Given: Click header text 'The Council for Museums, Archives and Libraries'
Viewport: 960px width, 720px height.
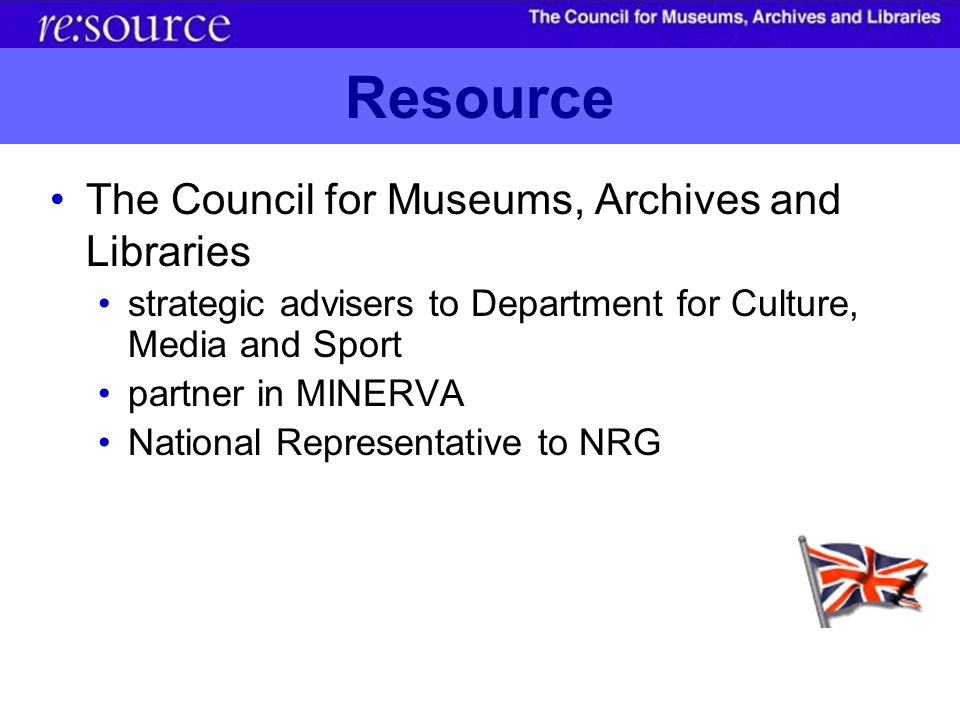Looking at the screenshot, I should 734,17.
